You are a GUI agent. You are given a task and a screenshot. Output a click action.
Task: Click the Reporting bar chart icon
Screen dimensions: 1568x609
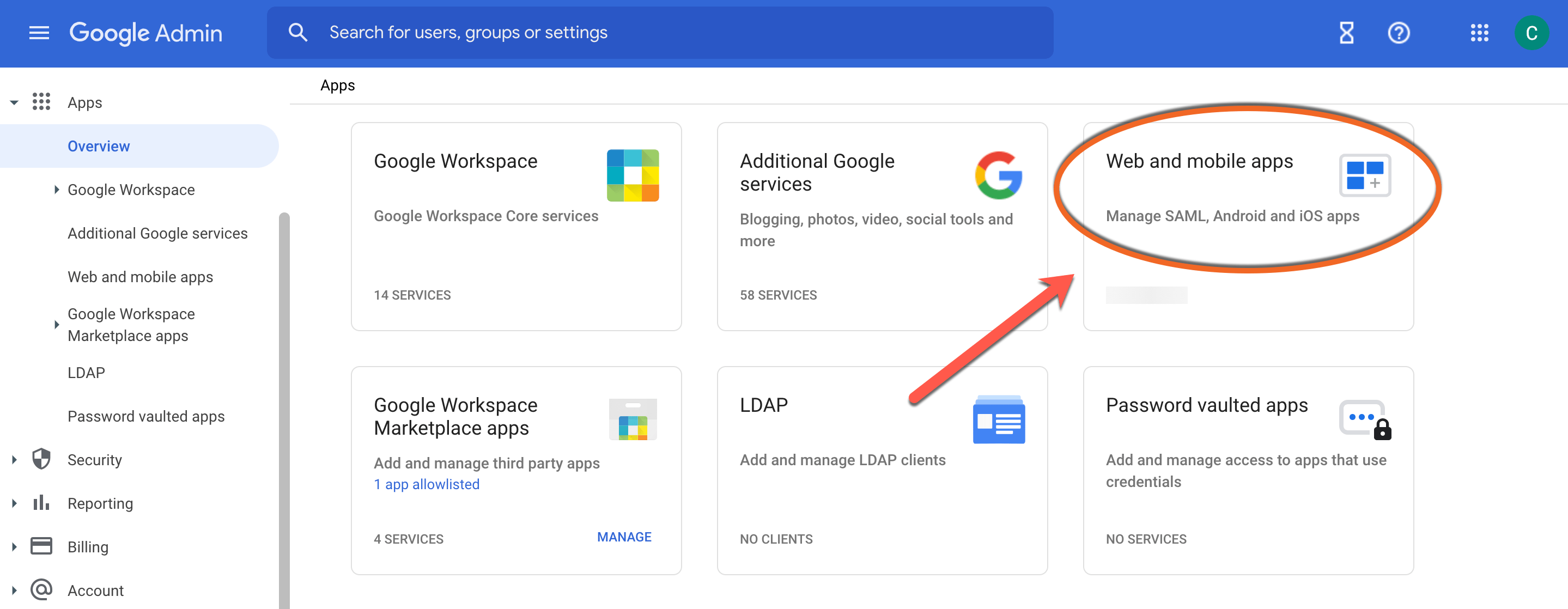coord(40,503)
